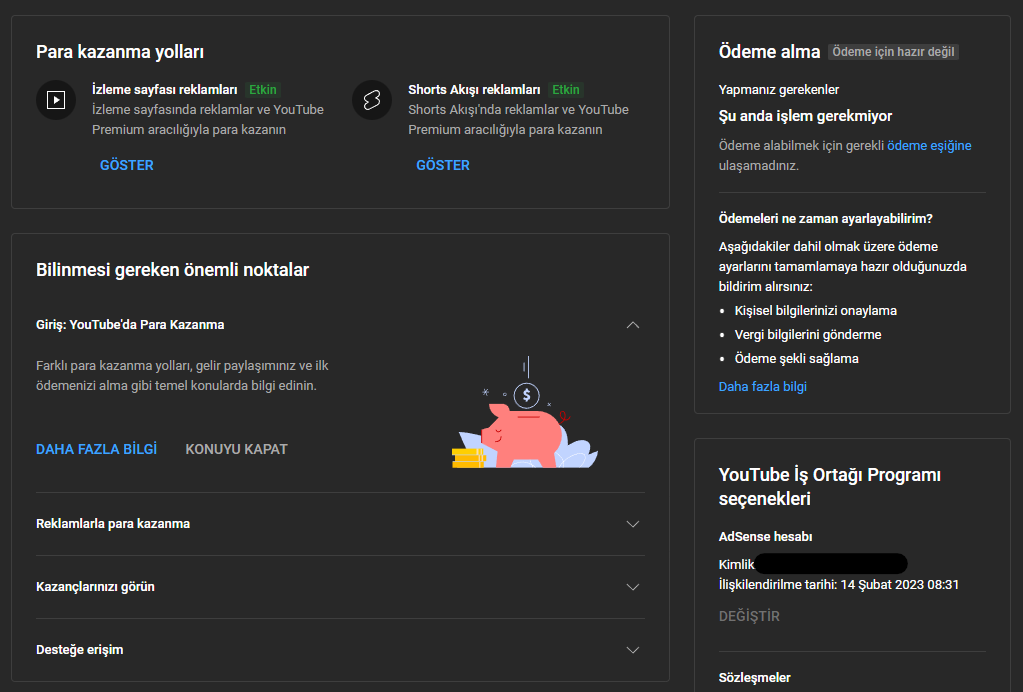Screen dimensions: 1023x692
Task: Click the Shorts Akışı reklamları title
Action: 474,89
